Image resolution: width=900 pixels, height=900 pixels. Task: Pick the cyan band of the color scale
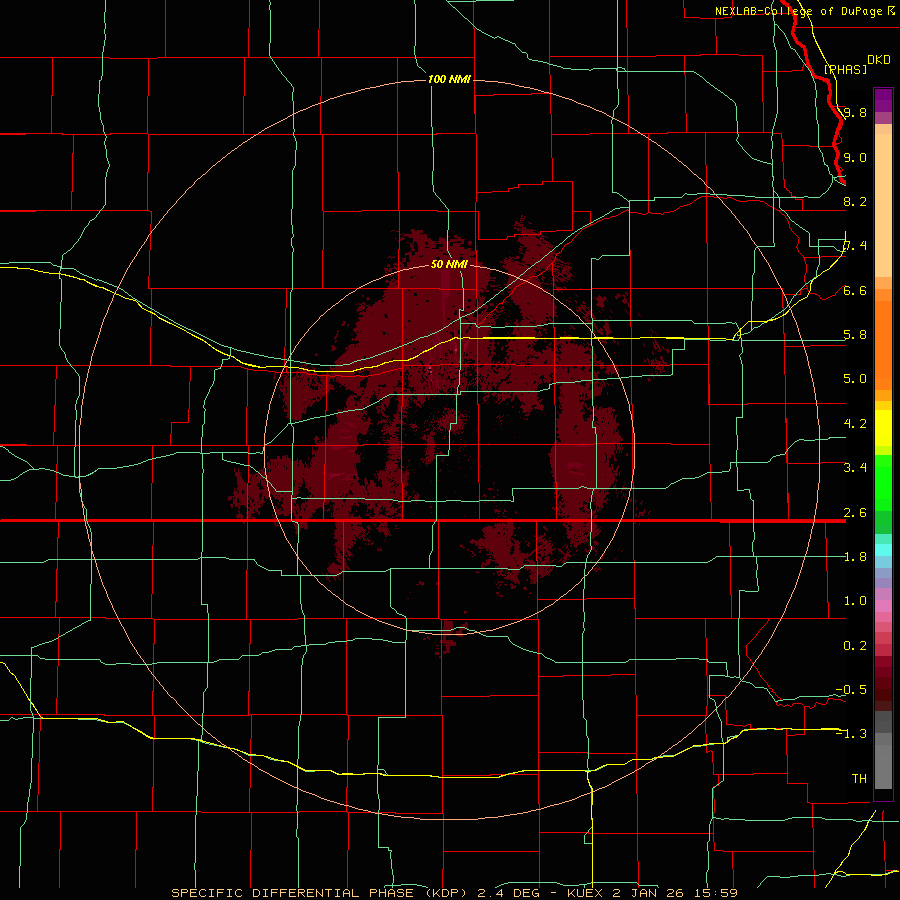[883, 550]
